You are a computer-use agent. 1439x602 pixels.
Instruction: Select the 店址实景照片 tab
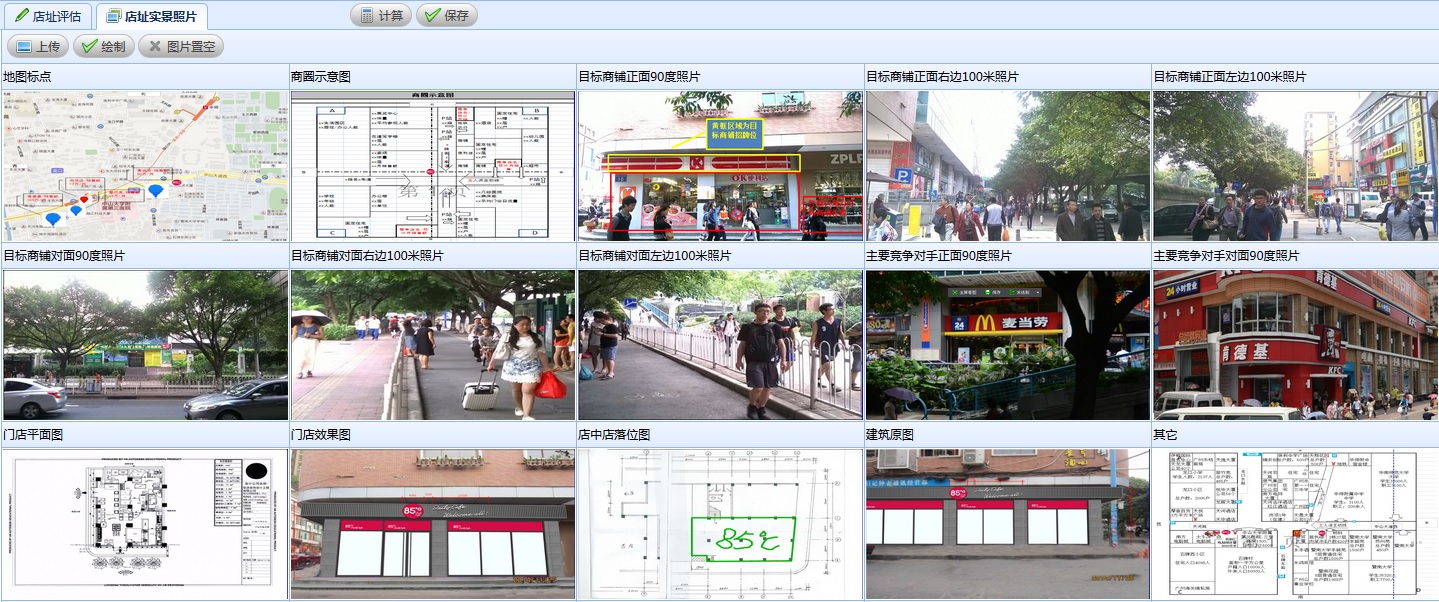coord(152,16)
